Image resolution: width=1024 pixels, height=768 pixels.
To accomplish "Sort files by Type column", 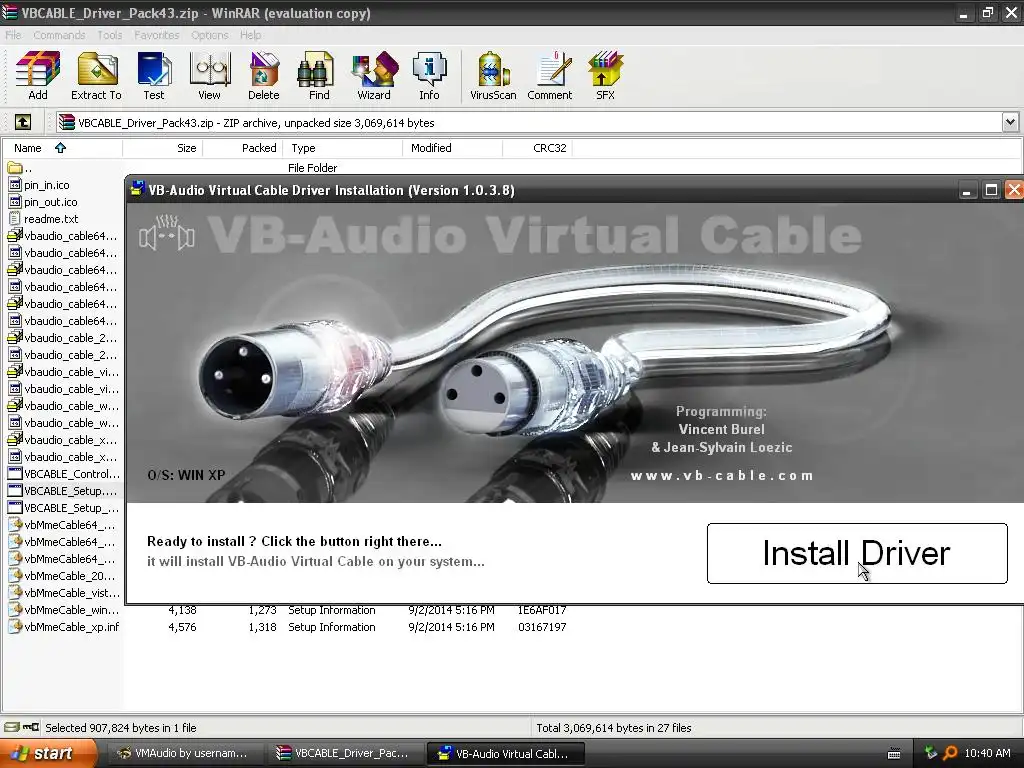I will (x=343, y=148).
